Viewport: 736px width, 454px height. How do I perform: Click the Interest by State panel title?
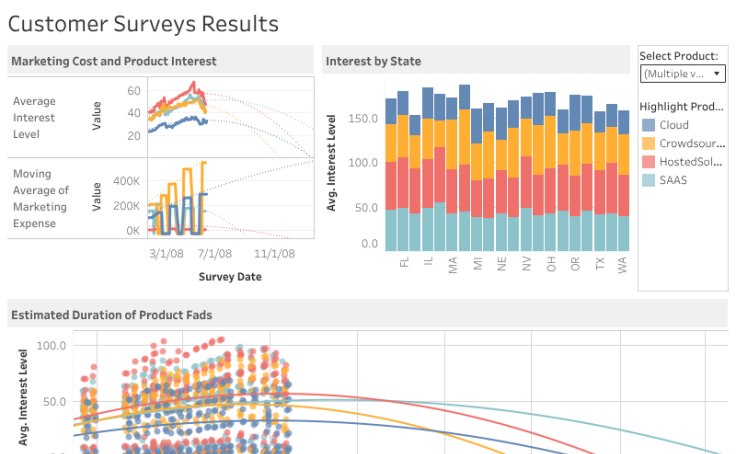click(x=373, y=61)
